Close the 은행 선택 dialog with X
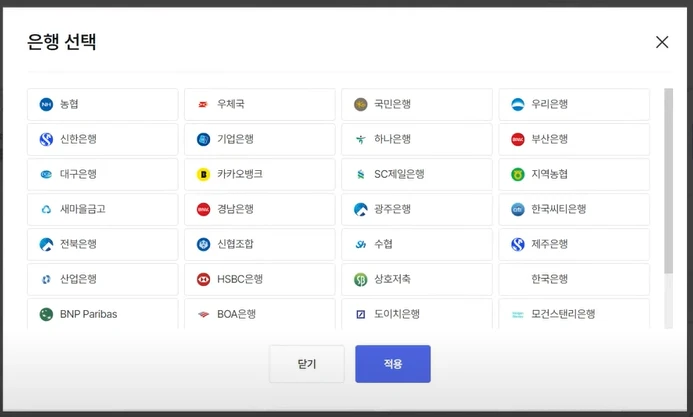693x417 pixels. (662, 42)
